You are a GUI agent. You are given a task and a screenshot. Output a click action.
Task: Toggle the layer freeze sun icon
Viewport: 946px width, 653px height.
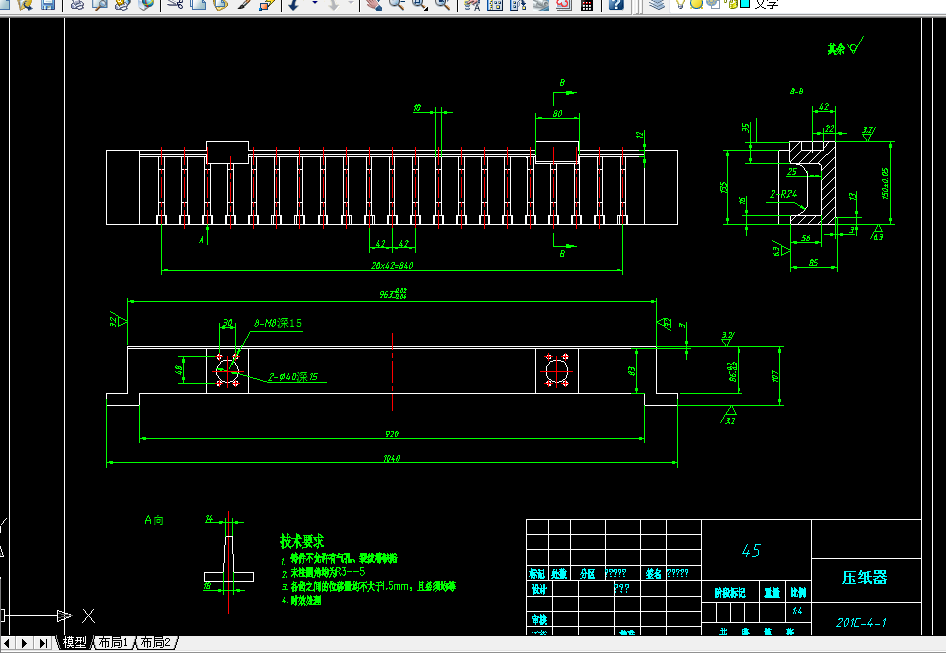coord(697,4)
